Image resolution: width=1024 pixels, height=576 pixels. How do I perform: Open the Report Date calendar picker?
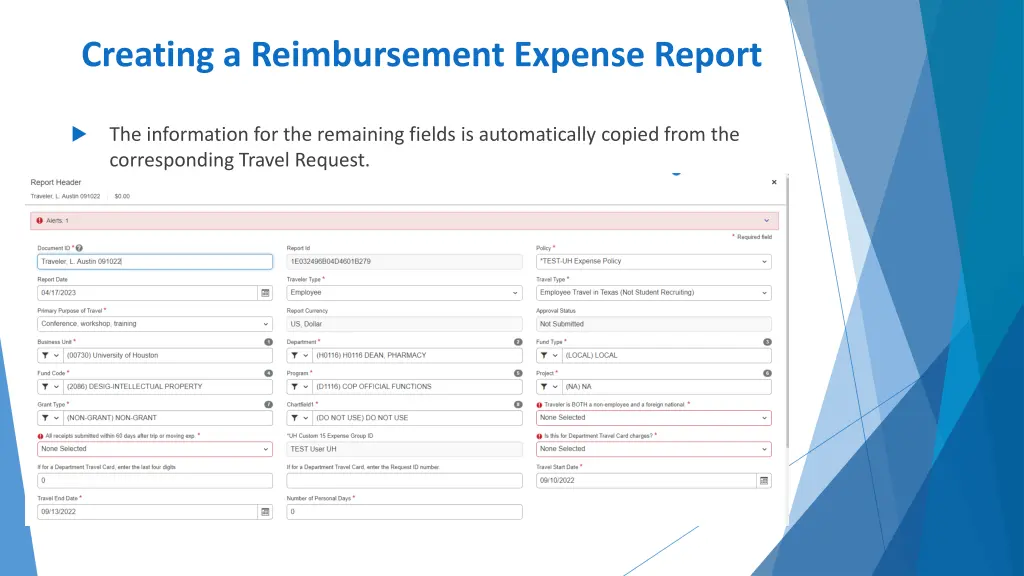265,293
